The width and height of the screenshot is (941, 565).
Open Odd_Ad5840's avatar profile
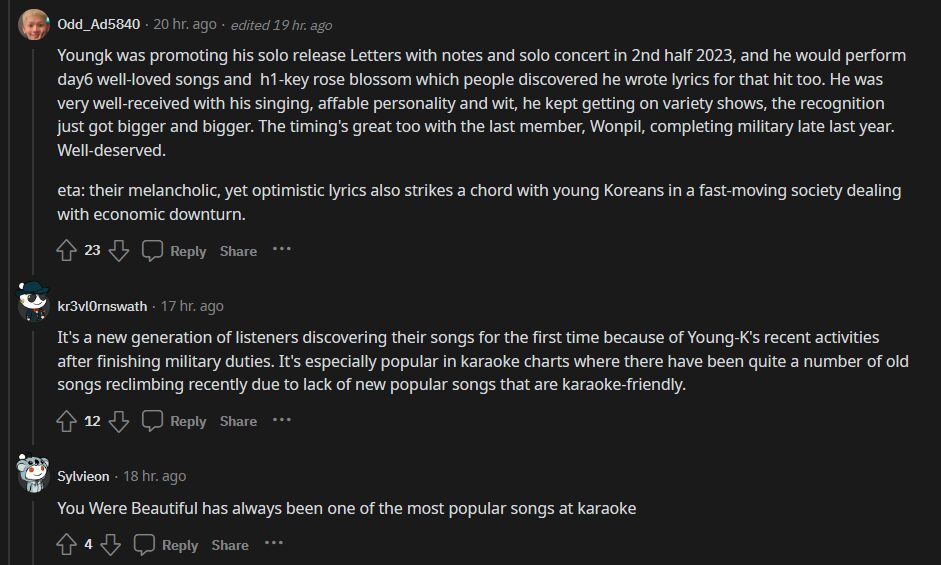(x=34, y=24)
